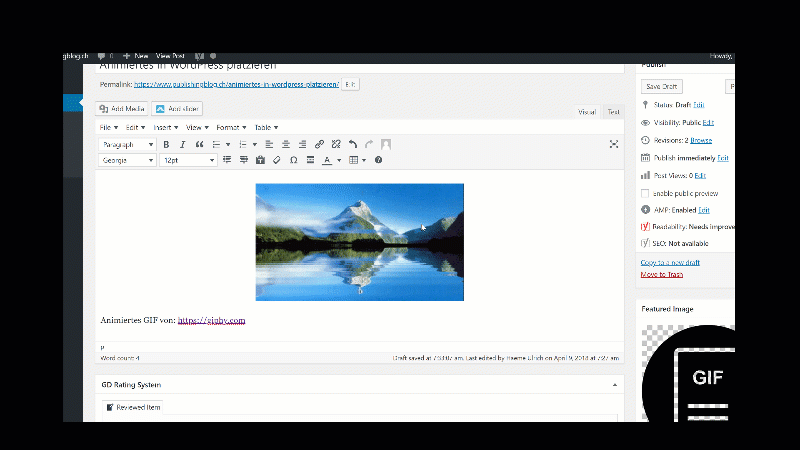Open the View menu in the editor
The width and height of the screenshot is (800, 450).
[x=197, y=128]
